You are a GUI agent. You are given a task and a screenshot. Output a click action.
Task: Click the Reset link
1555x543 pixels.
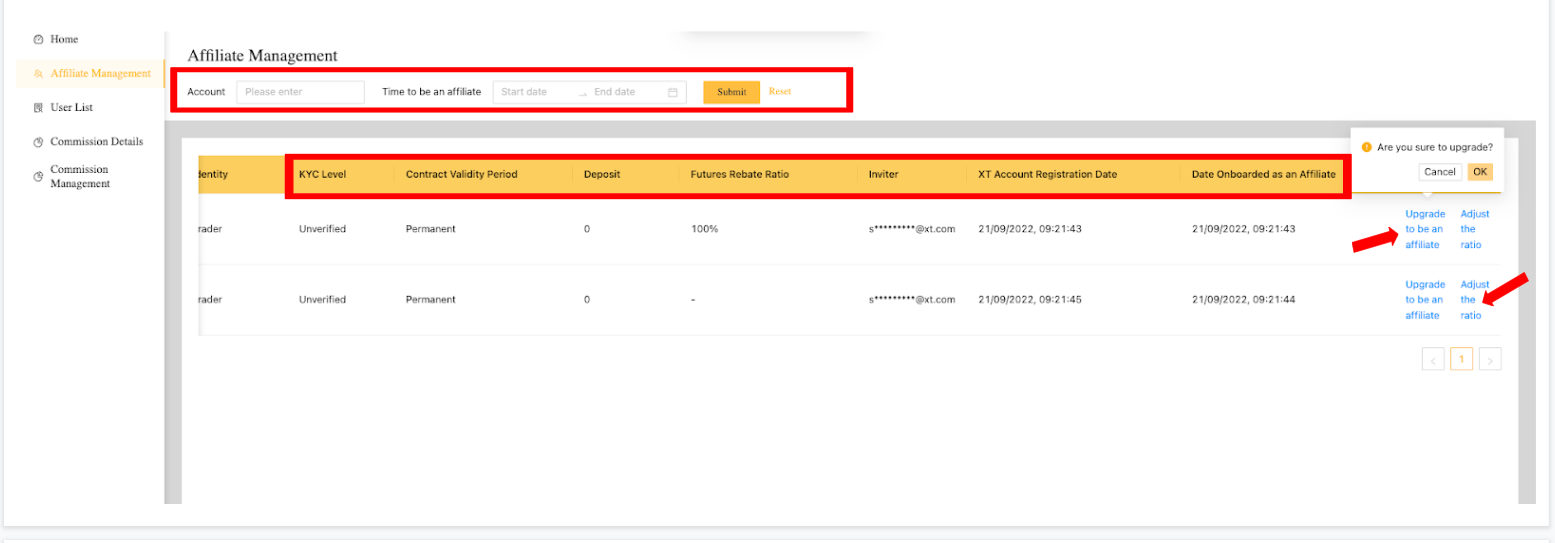tap(779, 91)
